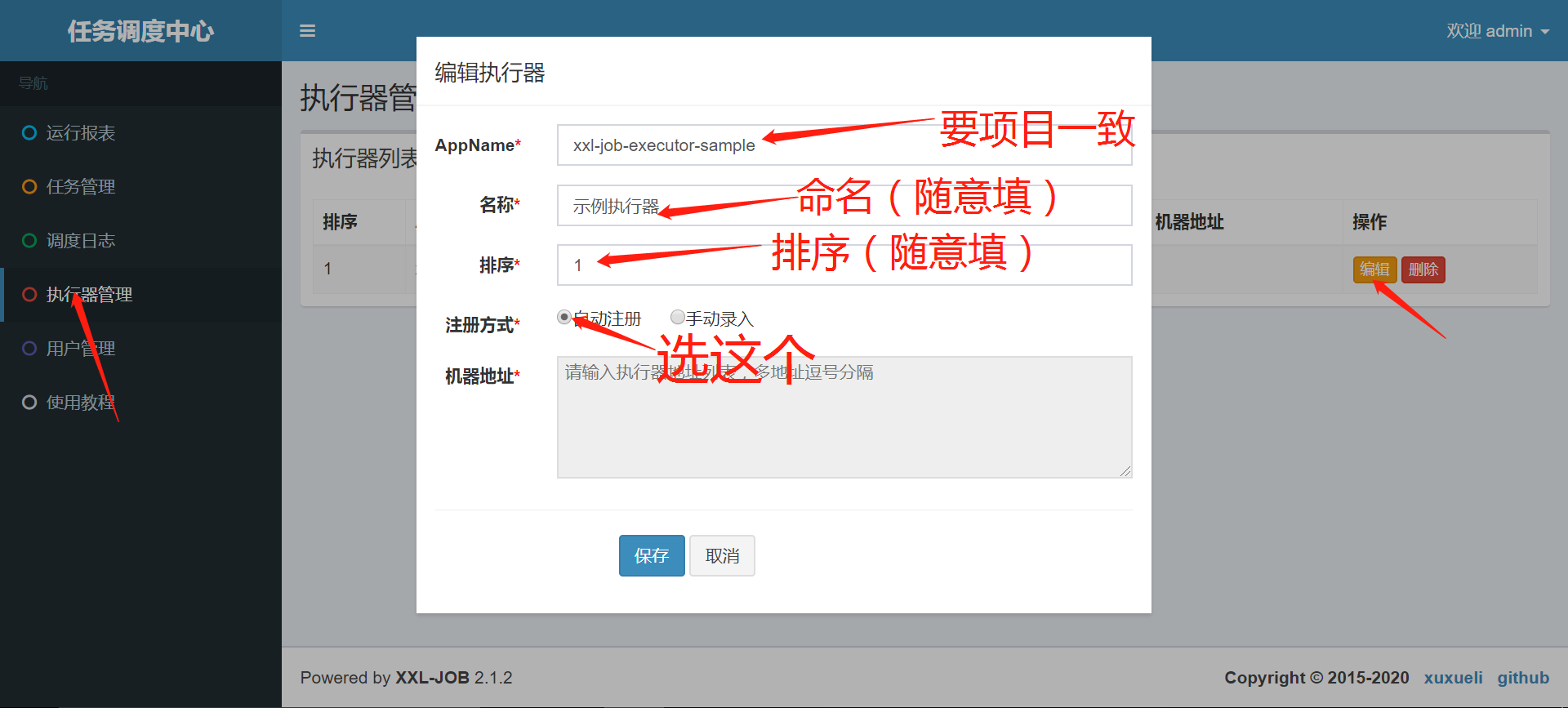The height and width of the screenshot is (708, 1568).
Task: Click the 运行报表 circle icon
Action: click(x=29, y=132)
